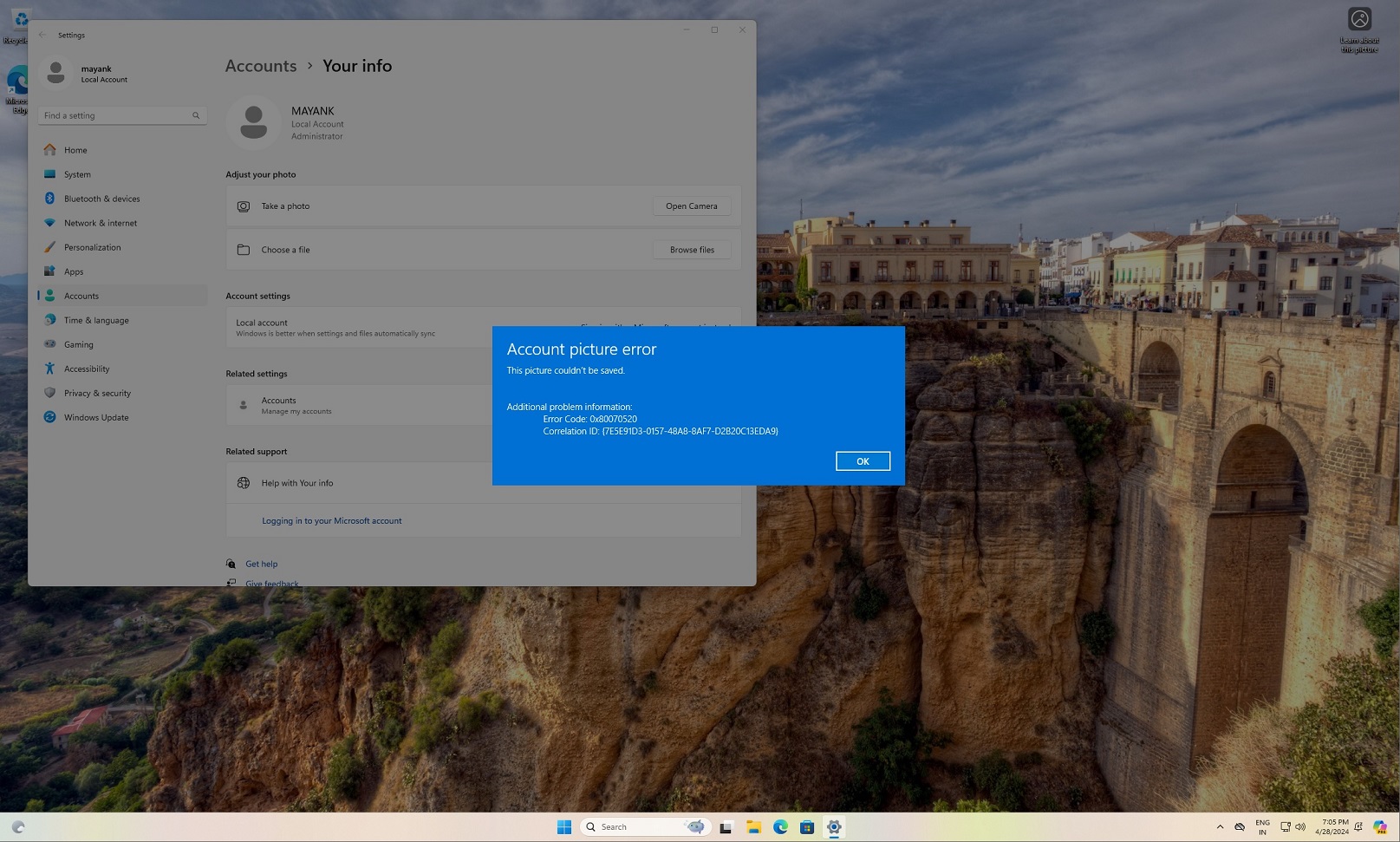Maximize the Settings window
Image resolution: width=1400 pixels, height=842 pixels.
click(714, 29)
